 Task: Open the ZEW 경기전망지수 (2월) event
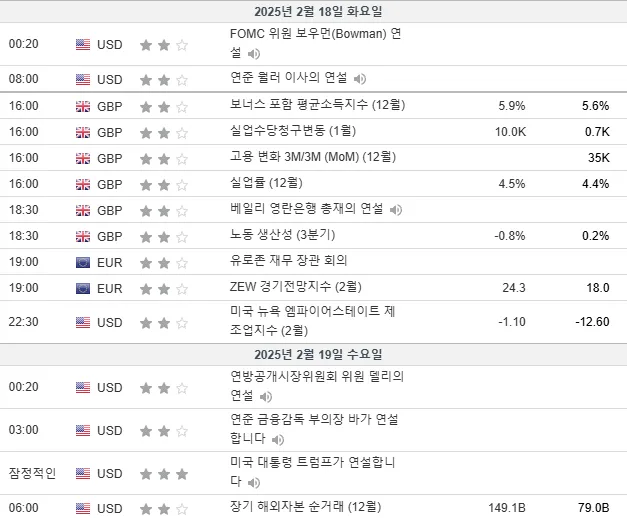296,287
